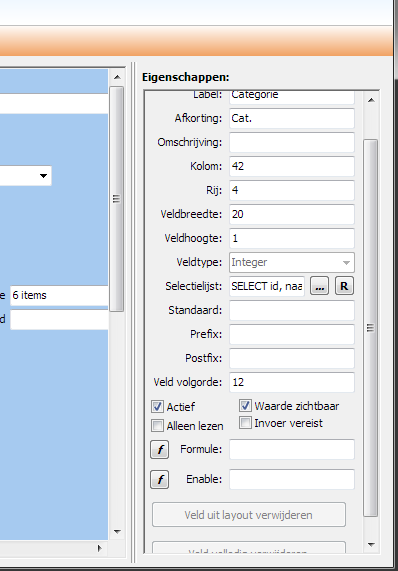
Task: Click left panel horizontal scroll right arrow
Action: (99, 548)
